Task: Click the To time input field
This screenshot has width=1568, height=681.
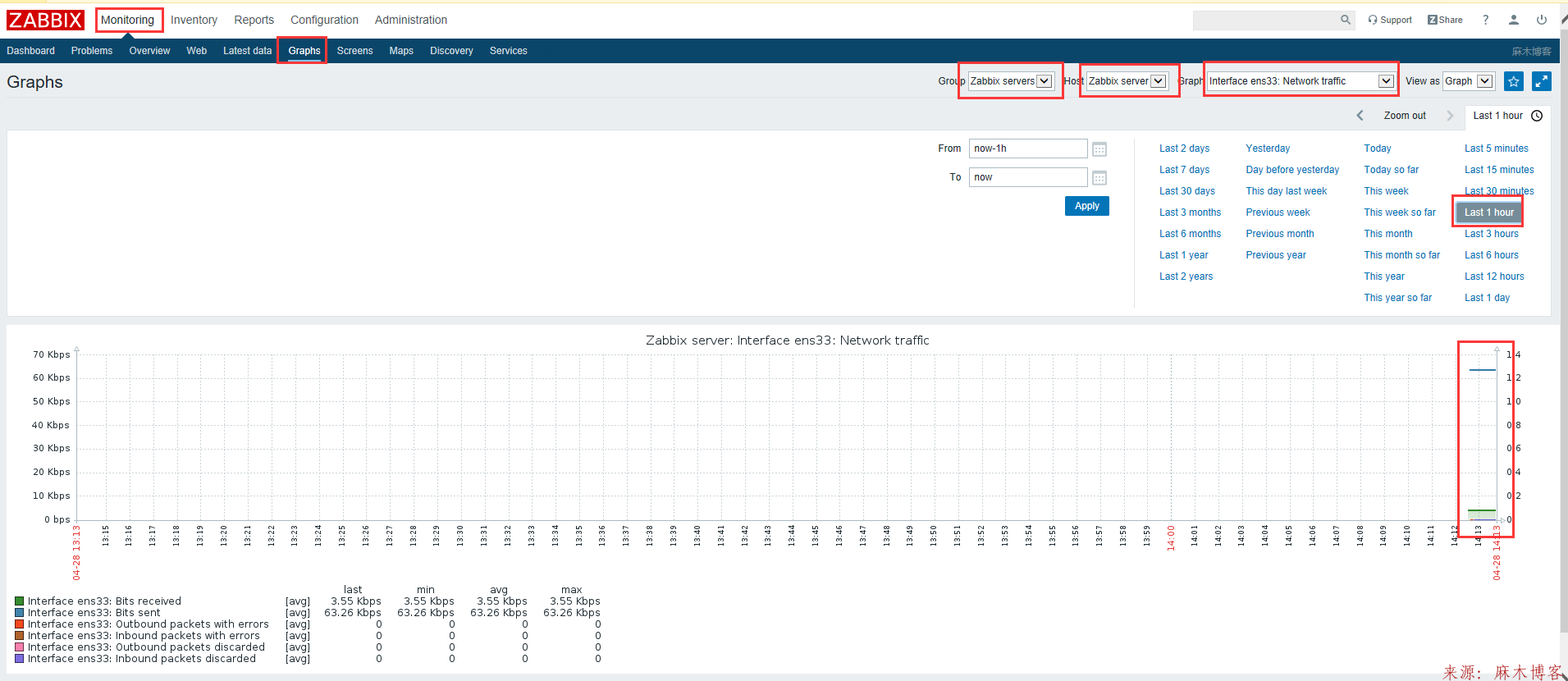Action: click(1028, 177)
